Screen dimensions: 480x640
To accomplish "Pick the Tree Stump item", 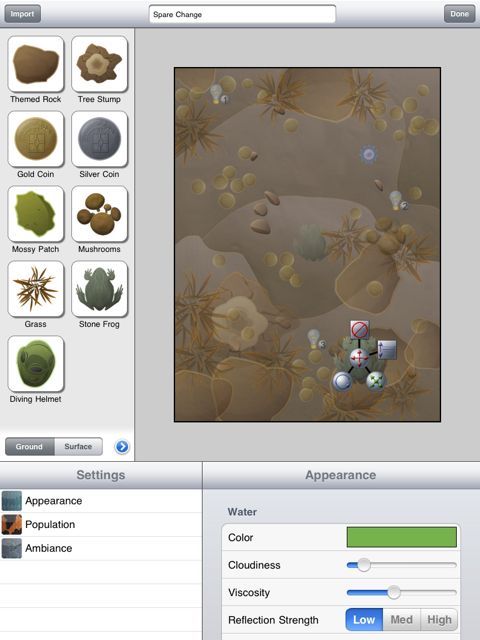I will [x=100, y=64].
